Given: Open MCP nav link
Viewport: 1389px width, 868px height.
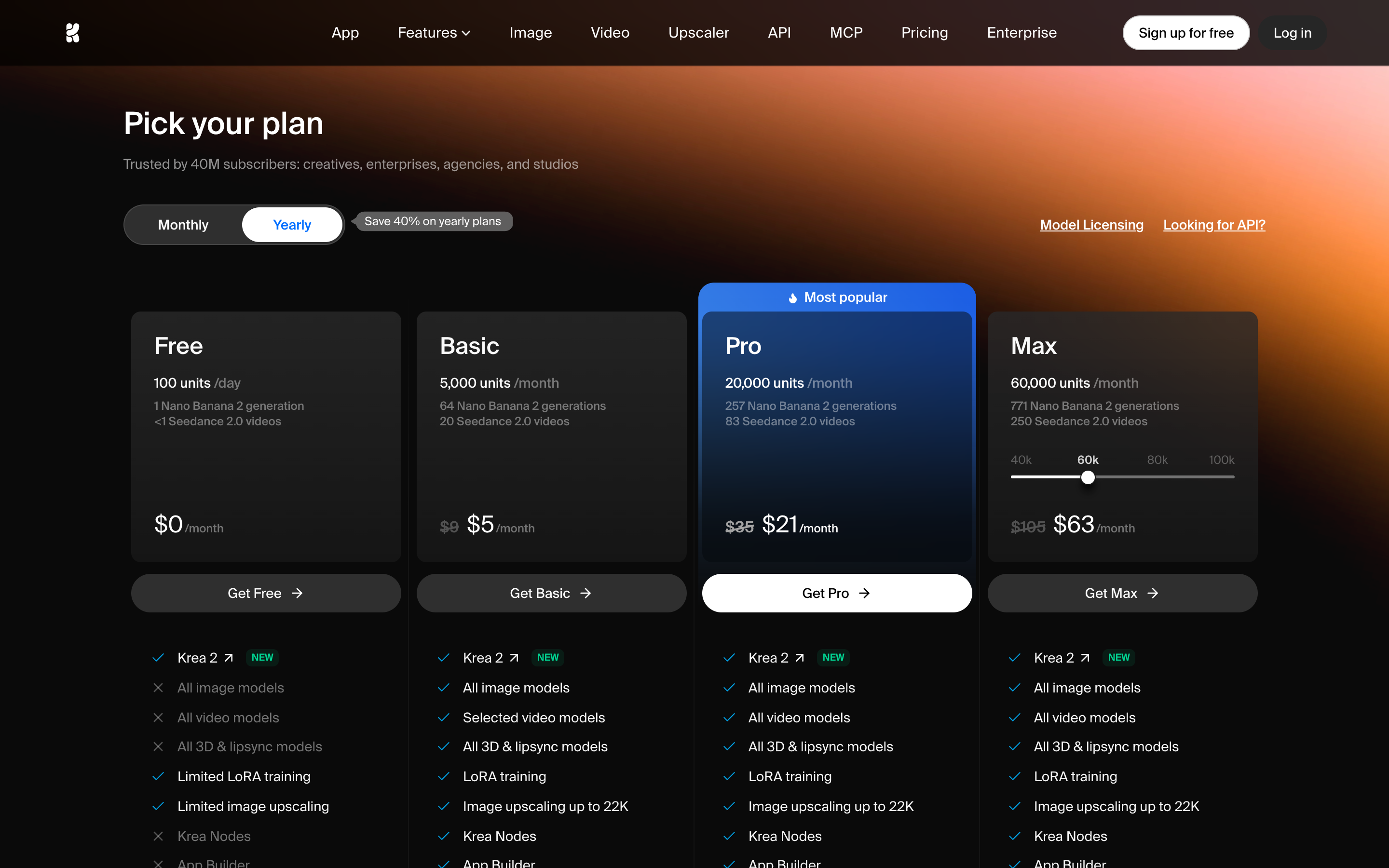Looking at the screenshot, I should 846,33.
